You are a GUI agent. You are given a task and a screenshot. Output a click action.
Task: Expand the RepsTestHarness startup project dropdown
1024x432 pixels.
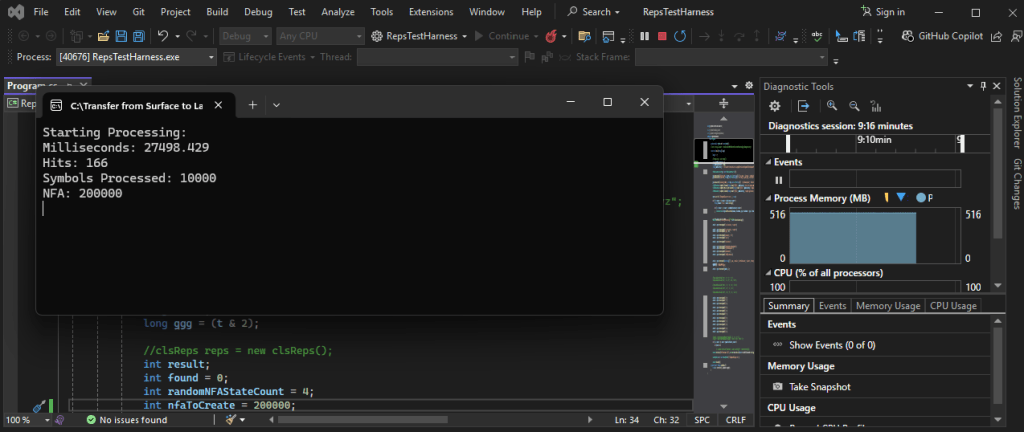coord(465,36)
